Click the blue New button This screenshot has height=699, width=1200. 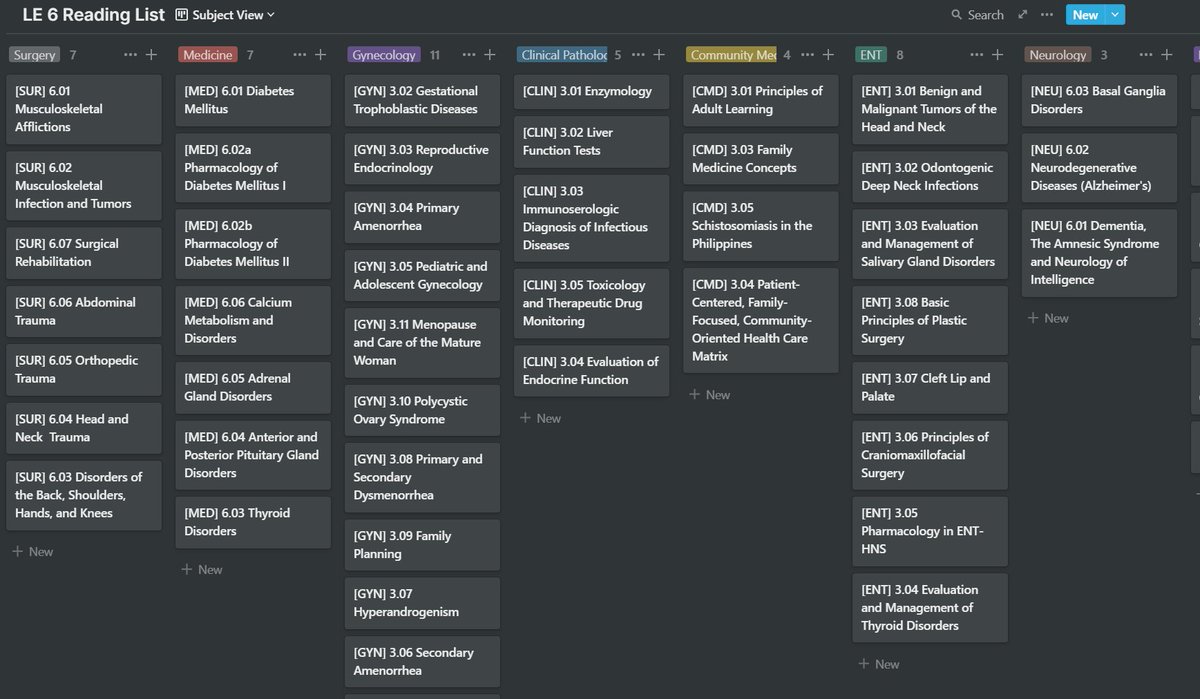1085,15
